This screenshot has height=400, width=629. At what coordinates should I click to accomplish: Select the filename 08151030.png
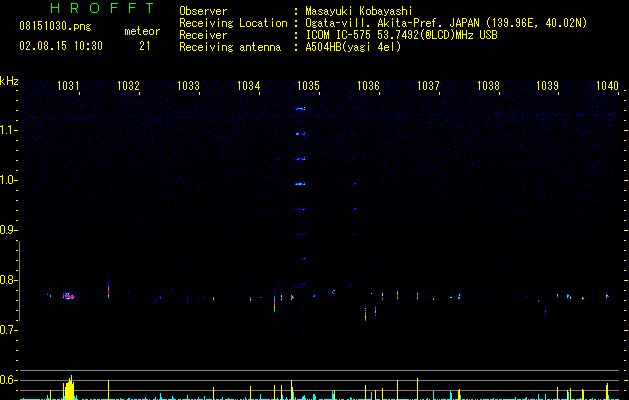(55, 27)
